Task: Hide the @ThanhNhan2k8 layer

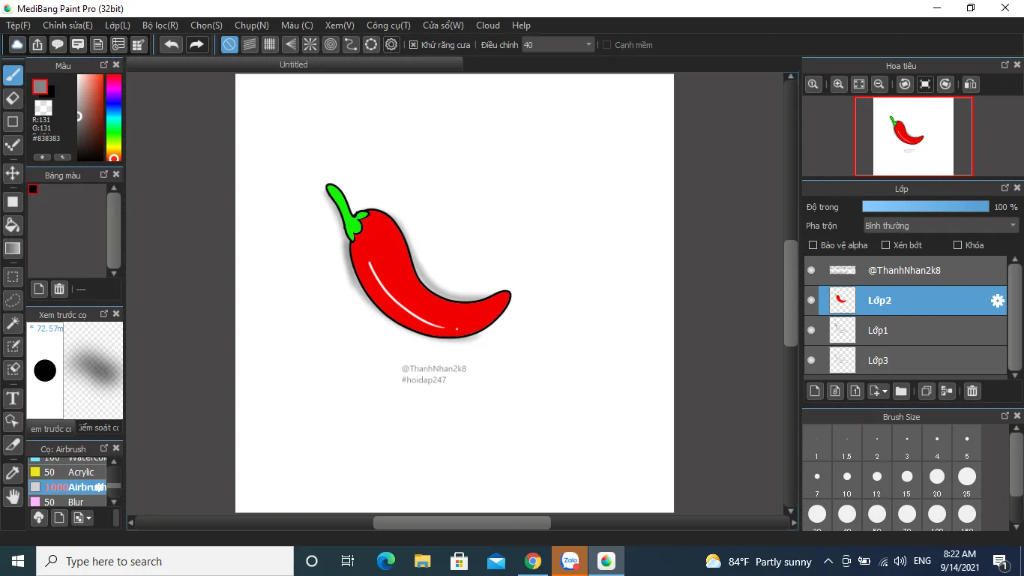Action: coord(811,270)
